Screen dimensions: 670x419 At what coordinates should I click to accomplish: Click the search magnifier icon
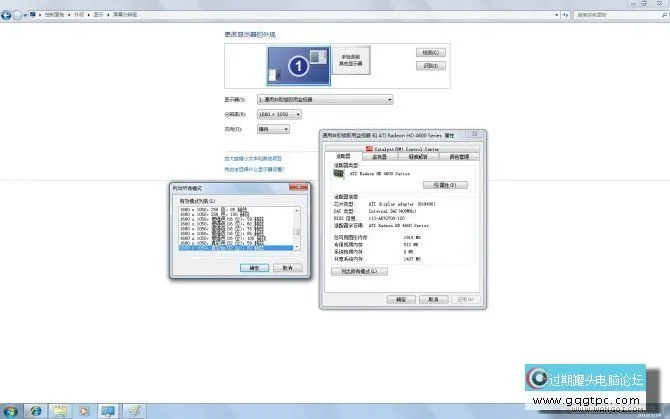point(664,15)
